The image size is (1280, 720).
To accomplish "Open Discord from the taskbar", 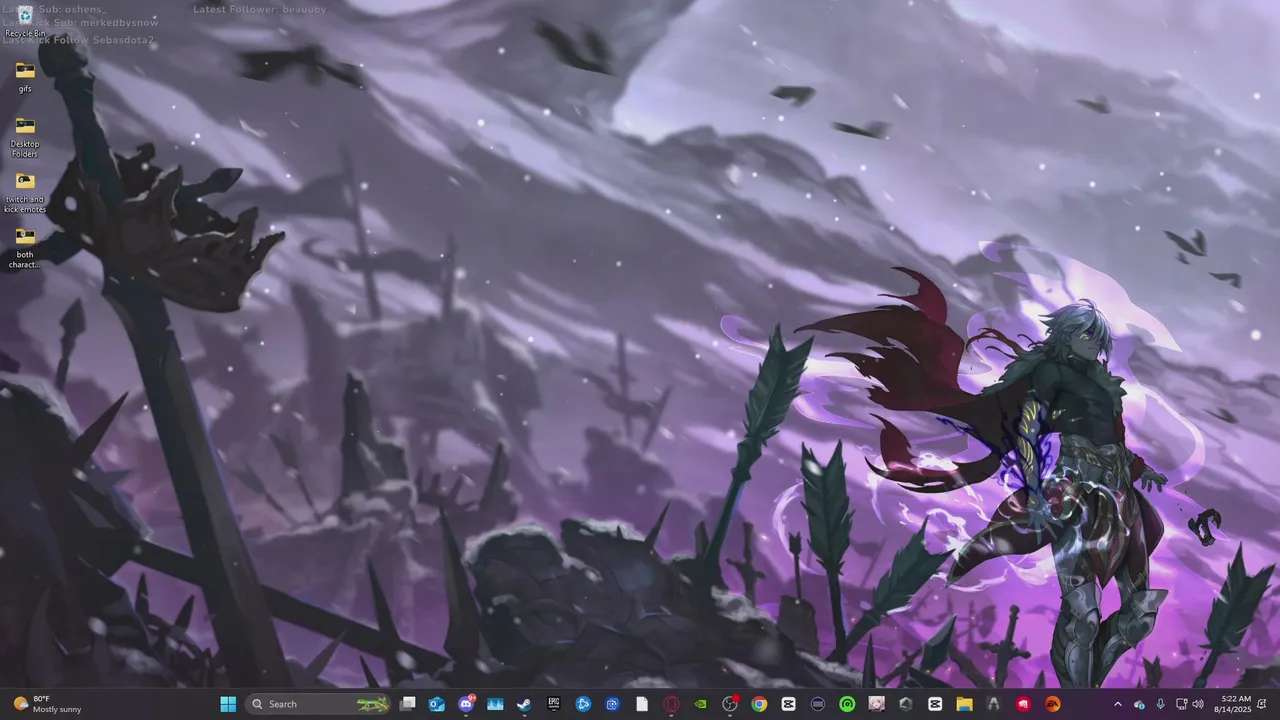I will [466, 704].
